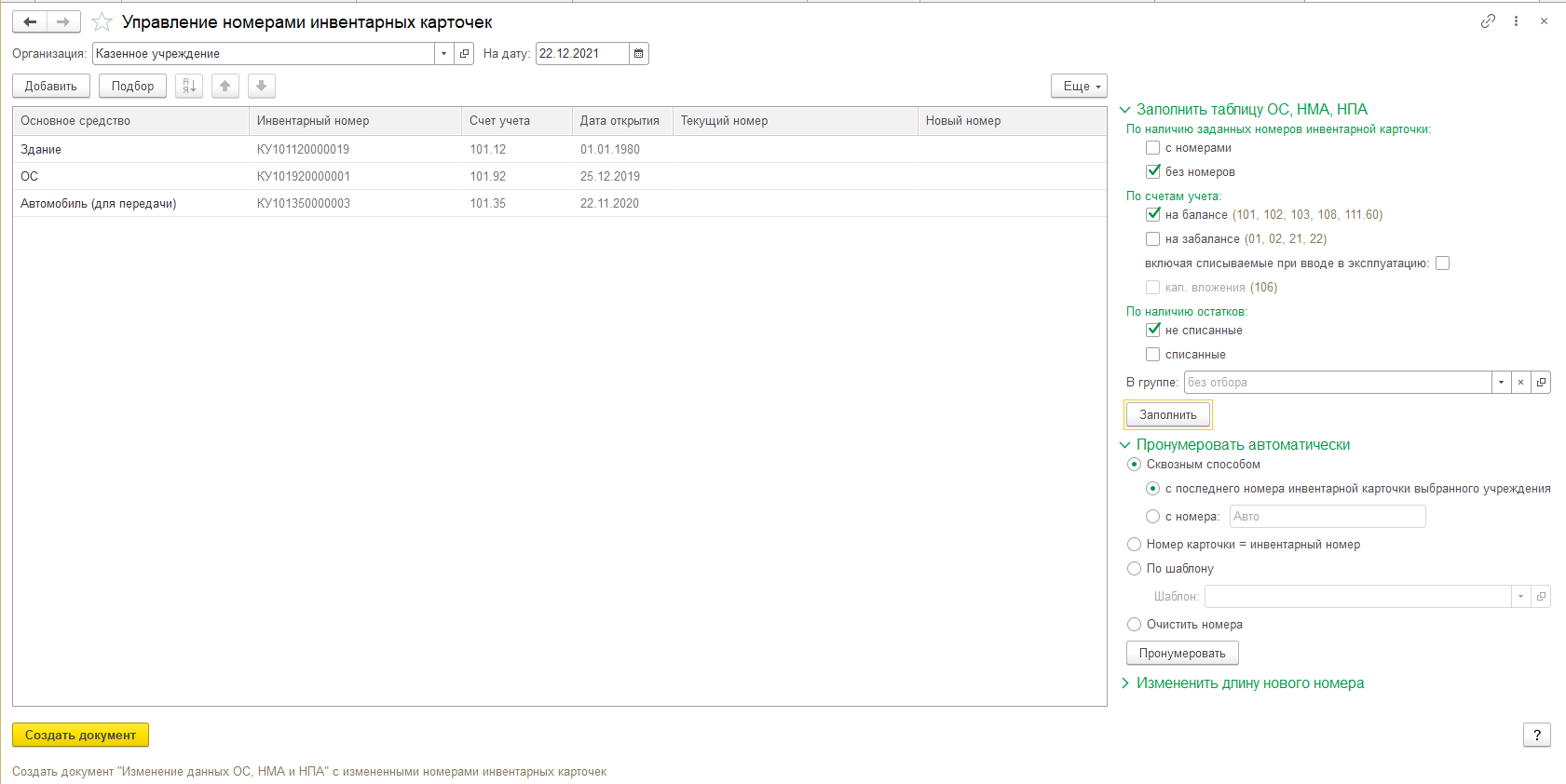
Task: Click the organization field 'Казенное учреждение'
Action: pos(264,54)
